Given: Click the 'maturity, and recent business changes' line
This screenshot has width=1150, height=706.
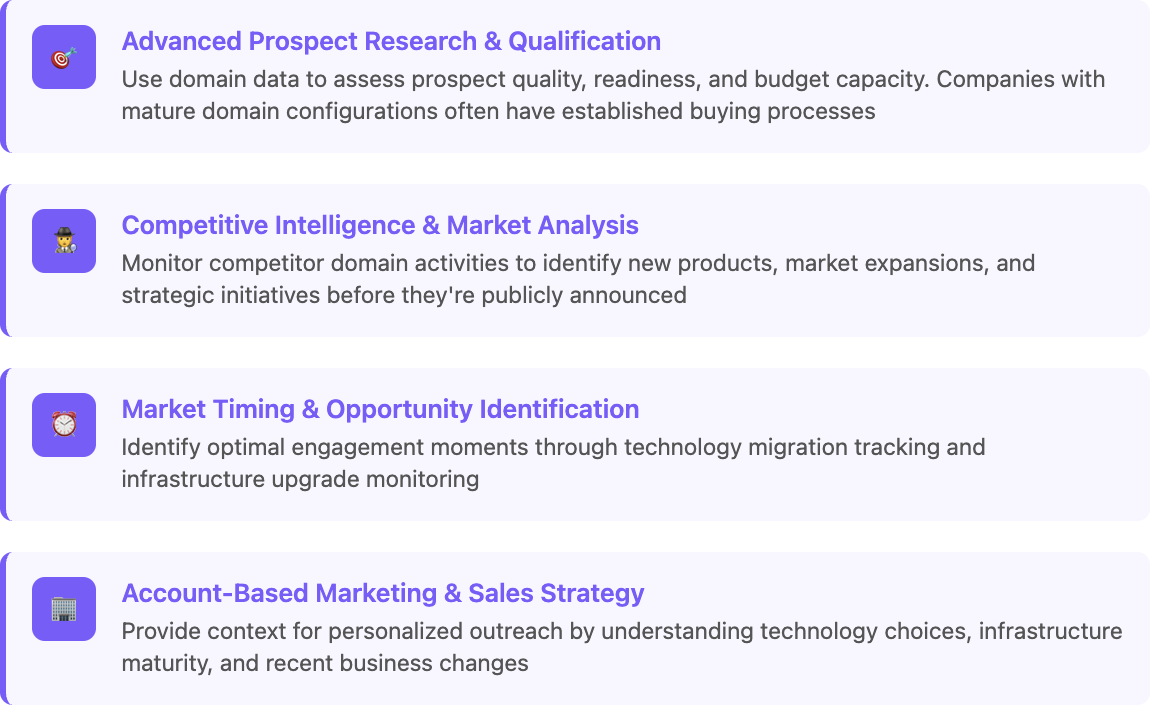Looking at the screenshot, I should pos(325,663).
